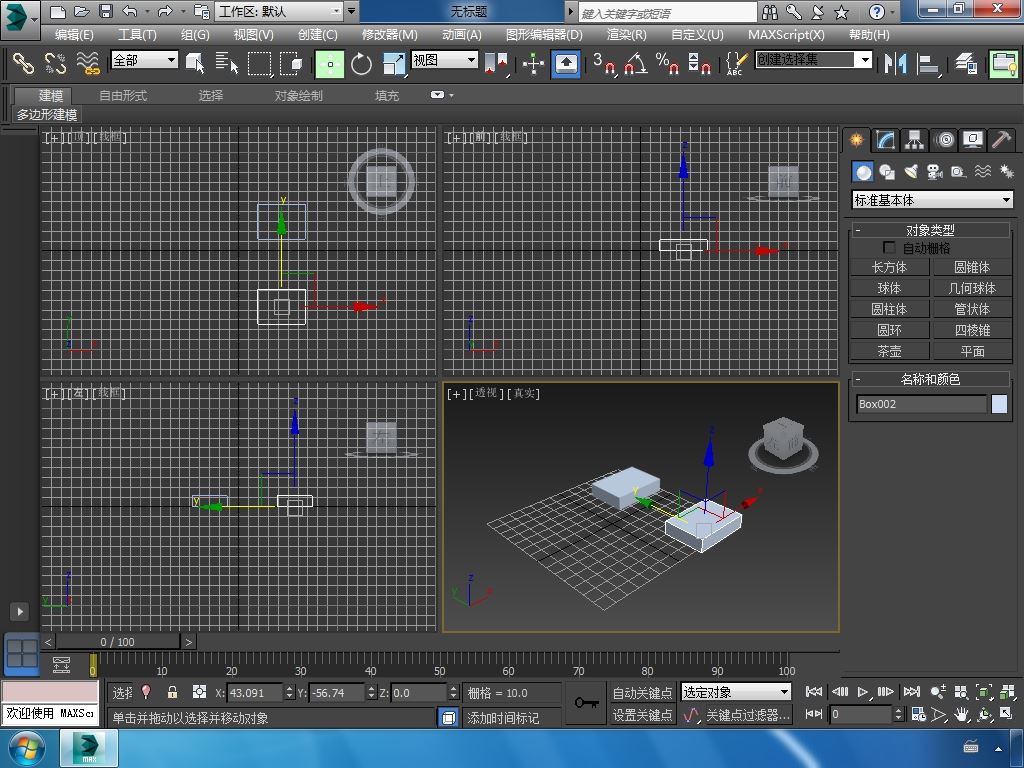
Task: Enable the 自动栅格 checkbox
Action: point(889,248)
